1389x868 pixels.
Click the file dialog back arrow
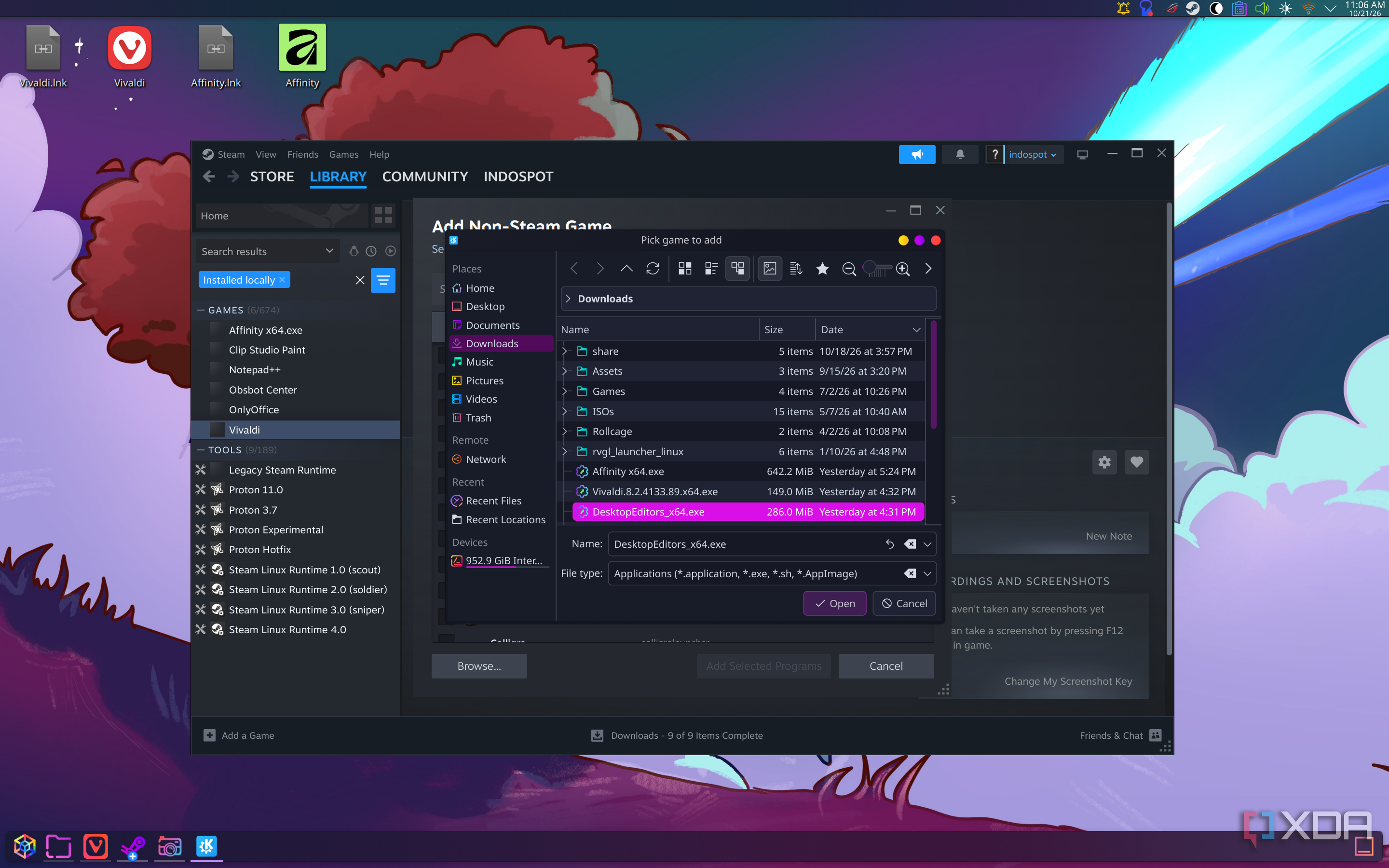574,268
